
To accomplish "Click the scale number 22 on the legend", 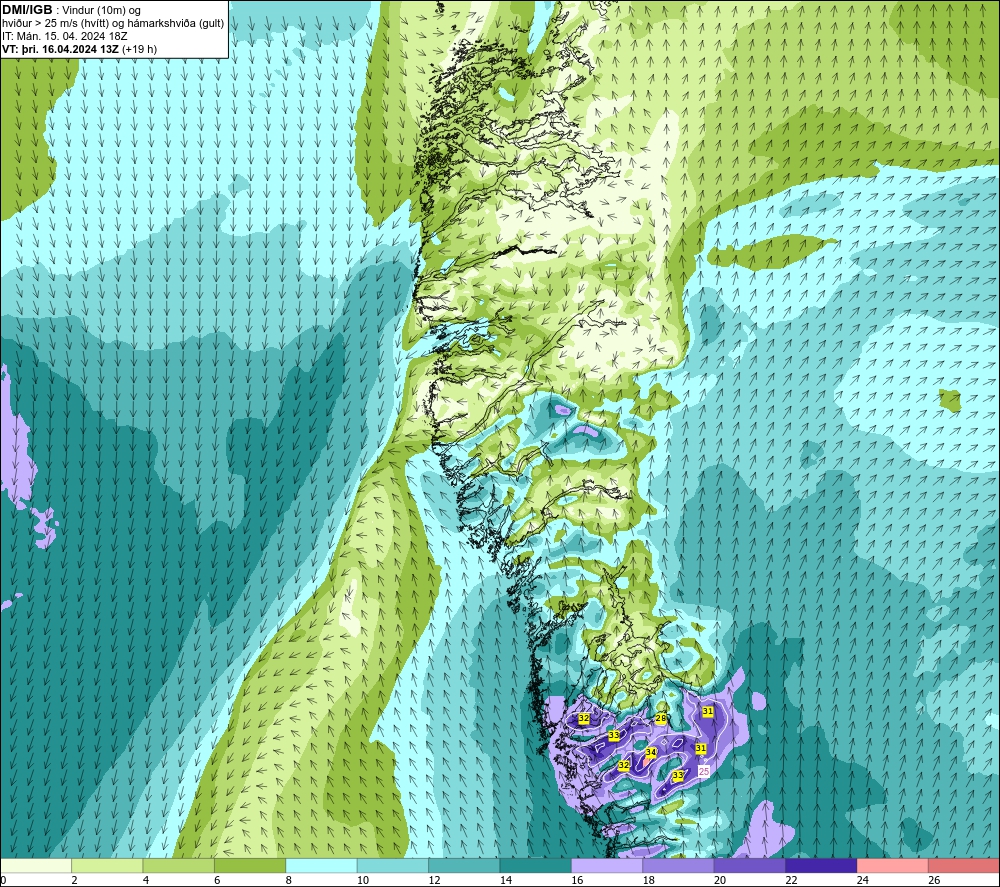I will 791,880.
